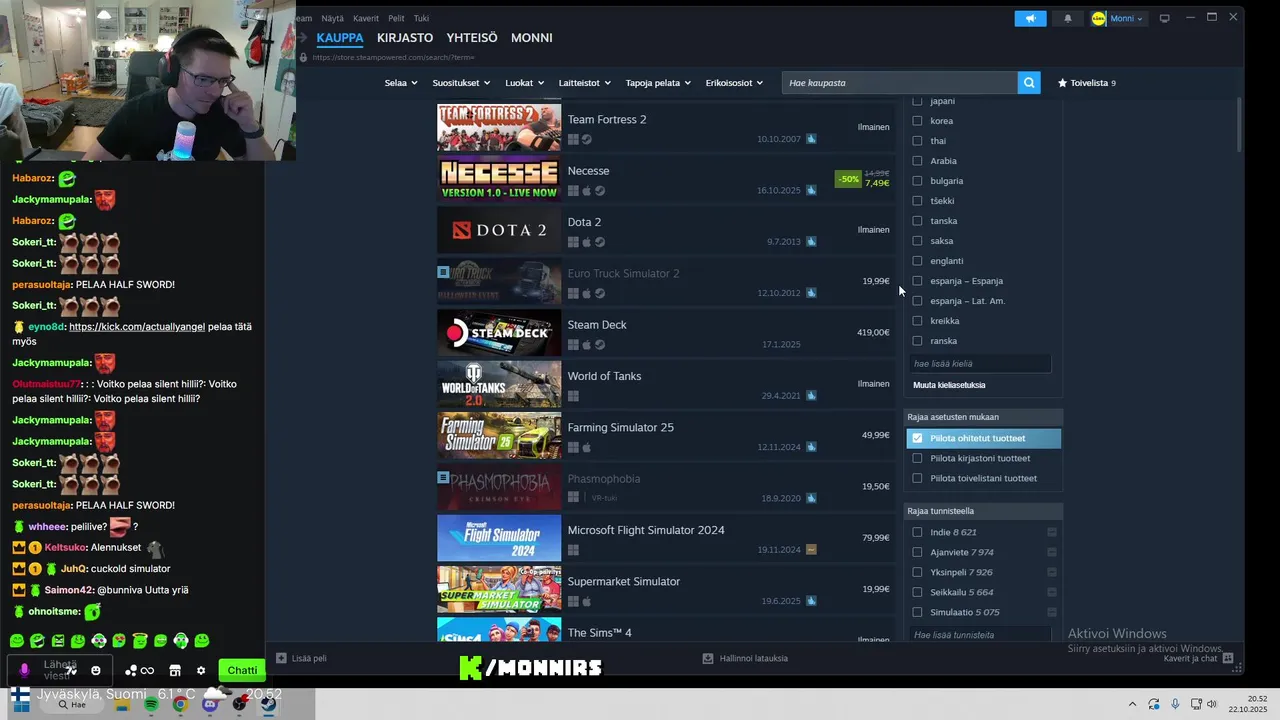
Task: Switch to the YHTEISÖ tab
Action: 472,38
